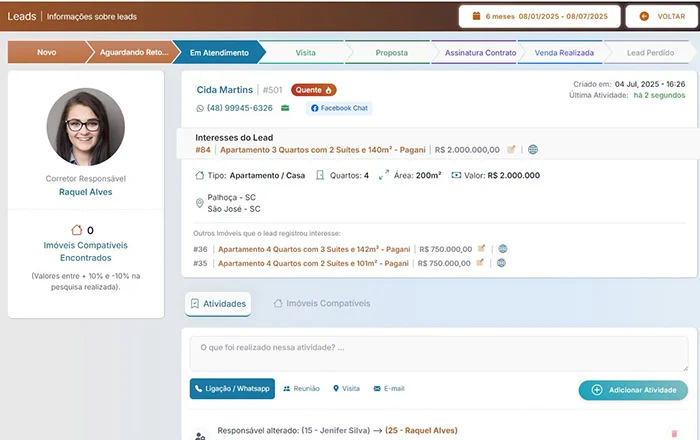Open property #84 Apartamento 3 Quartos link
Screen dimensions: 700x440
(x=322, y=150)
